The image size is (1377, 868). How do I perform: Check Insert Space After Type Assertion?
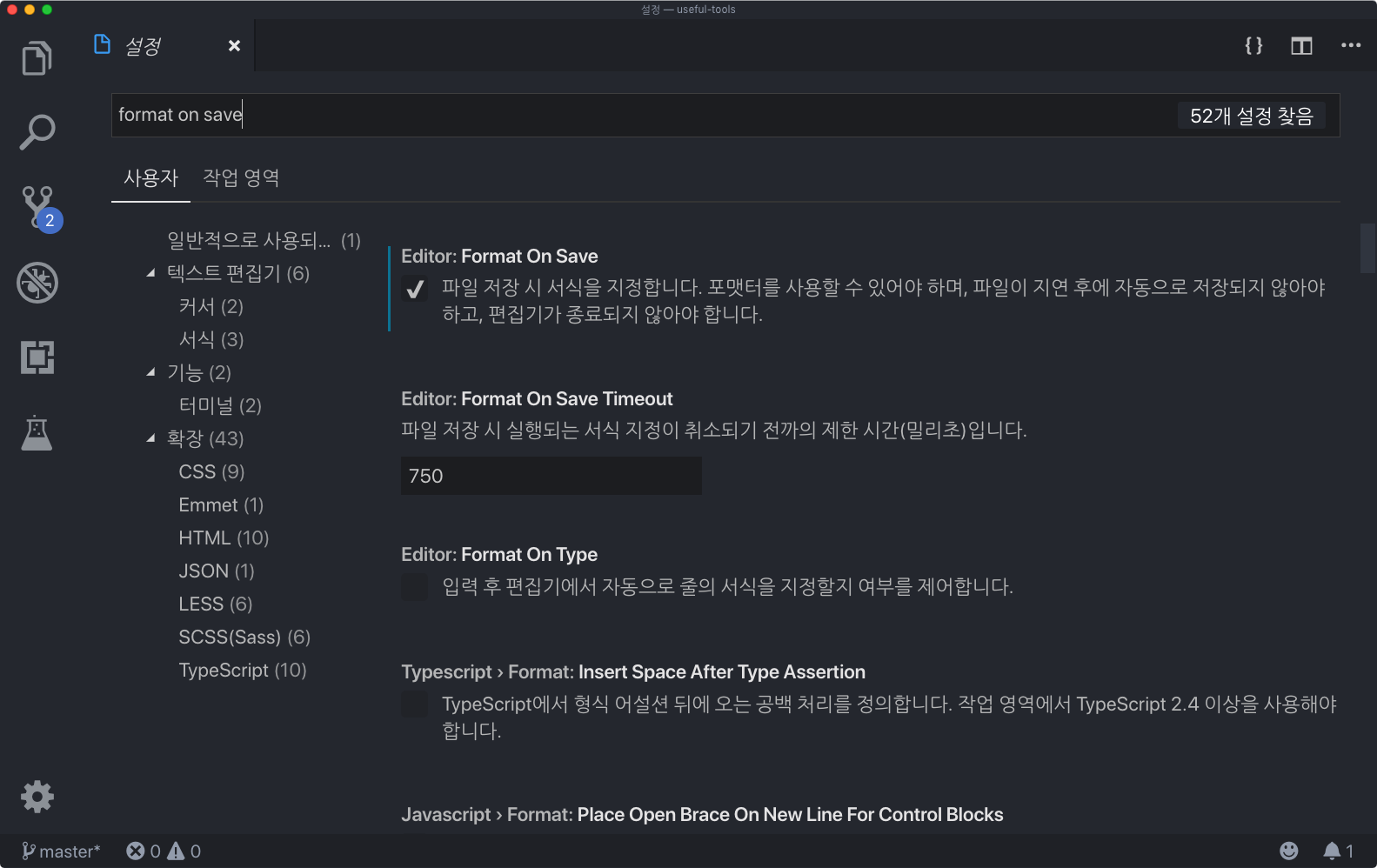pyautogui.click(x=415, y=704)
